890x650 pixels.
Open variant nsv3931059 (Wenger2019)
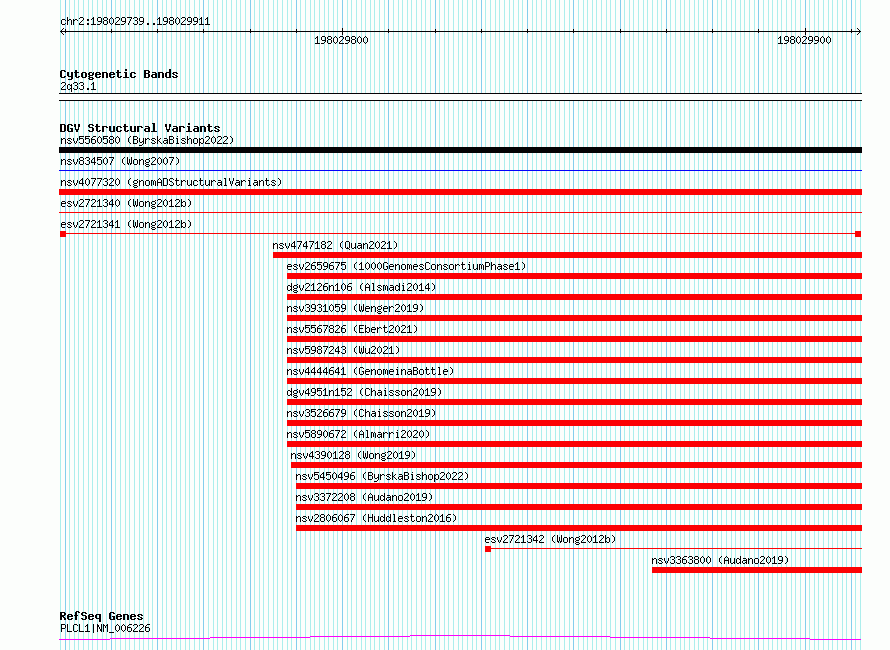[355, 308]
